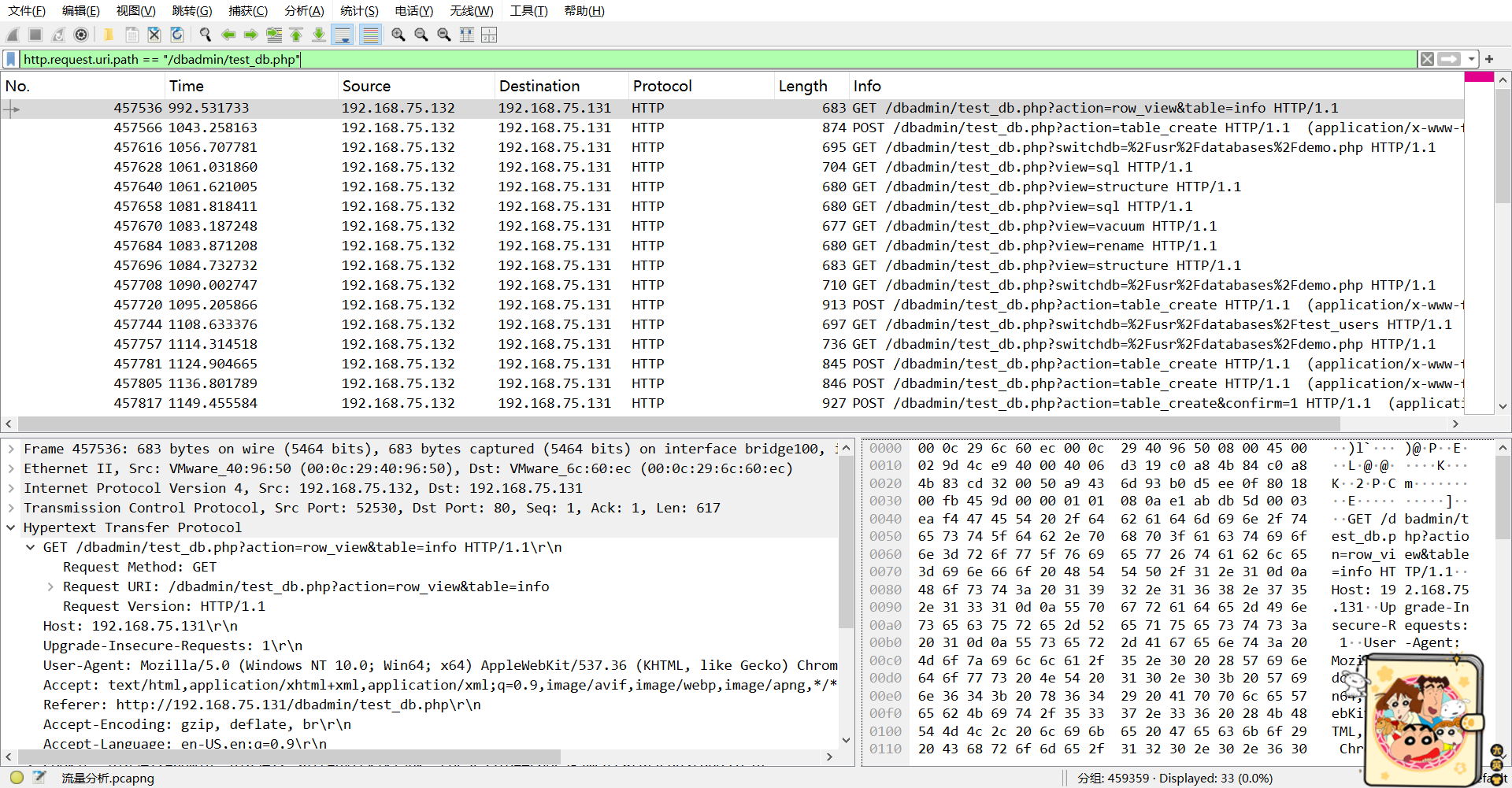Open the 分析(A) menu
The width and height of the screenshot is (1512, 788).
click(304, 11)
